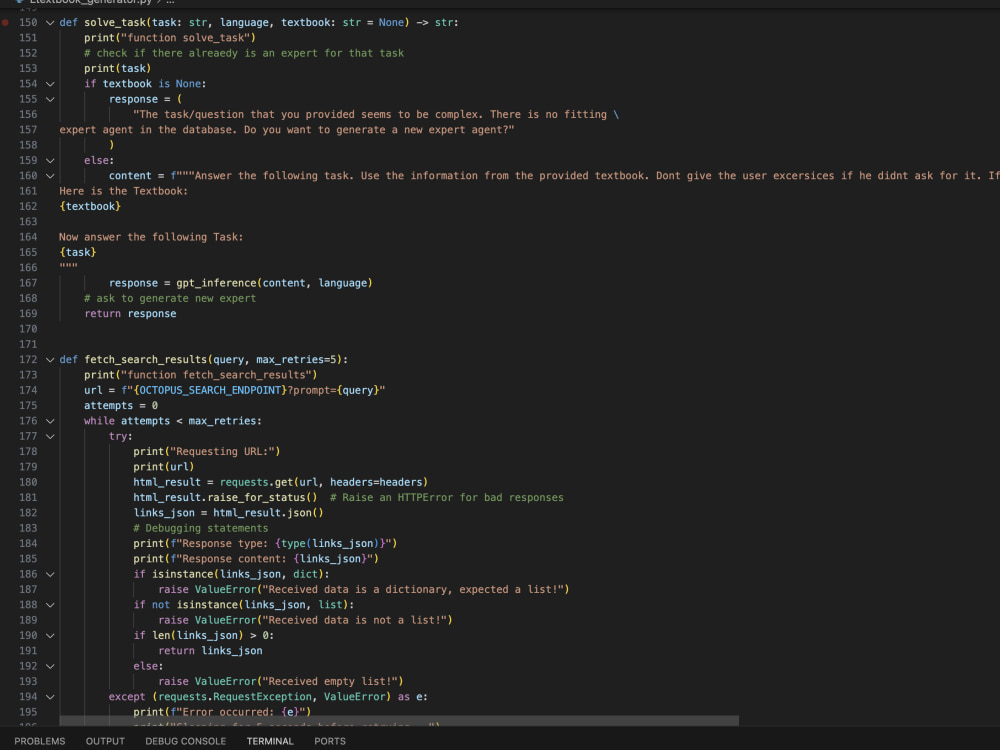
Task: Click 'html_result.json()' on line 182
Action: pyautogui.click(x=268, y=513)
